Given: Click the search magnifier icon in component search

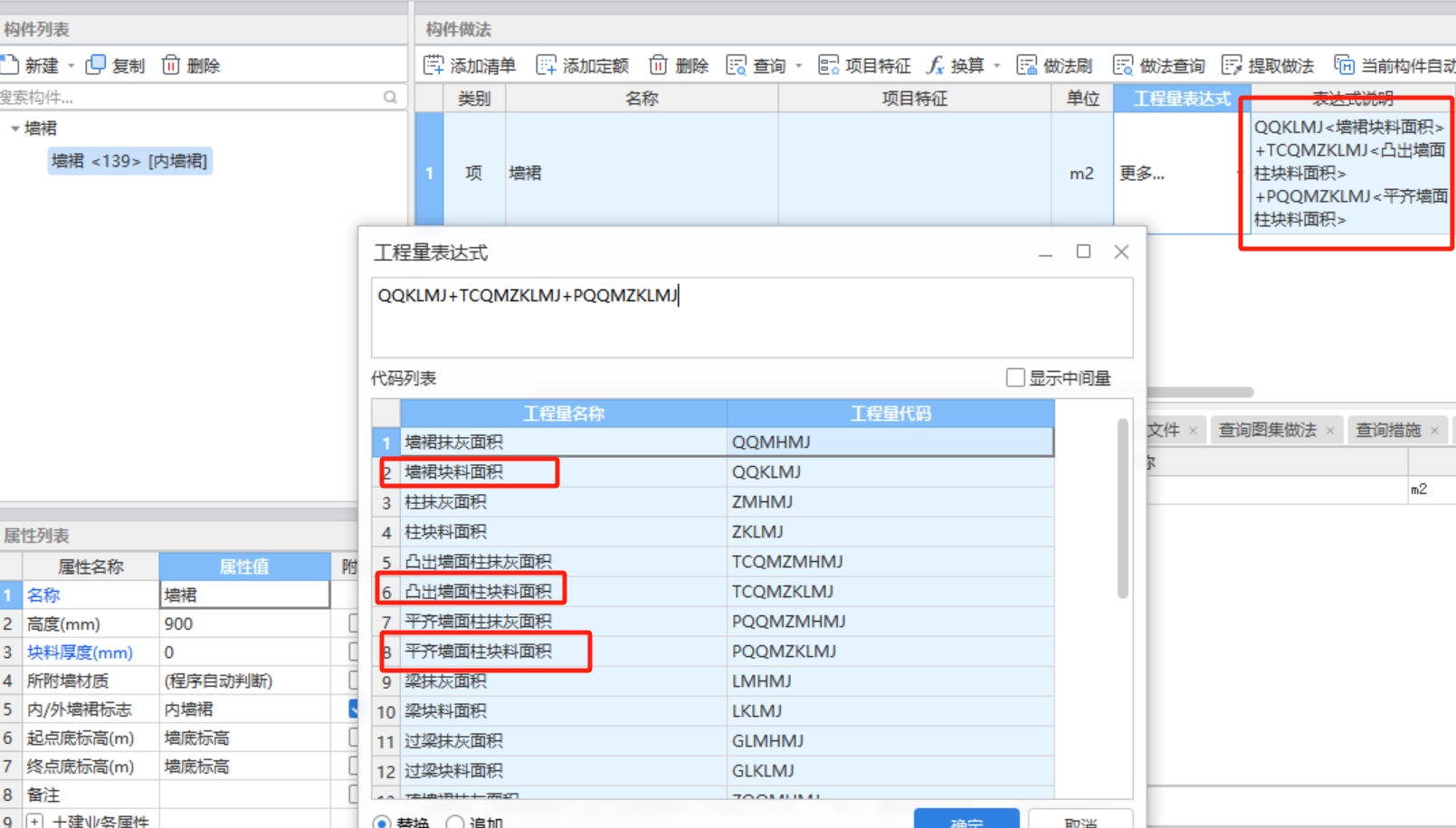Looking at the screenshot, I should pyautogui.click(x=390, y=97).
